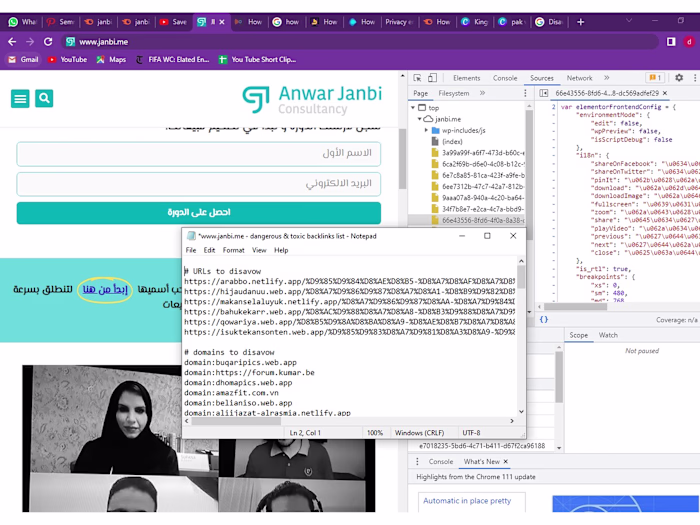Viewport: 700px width, 525px height.
Task: Open the Console panel tab
Action: [505, 78]
